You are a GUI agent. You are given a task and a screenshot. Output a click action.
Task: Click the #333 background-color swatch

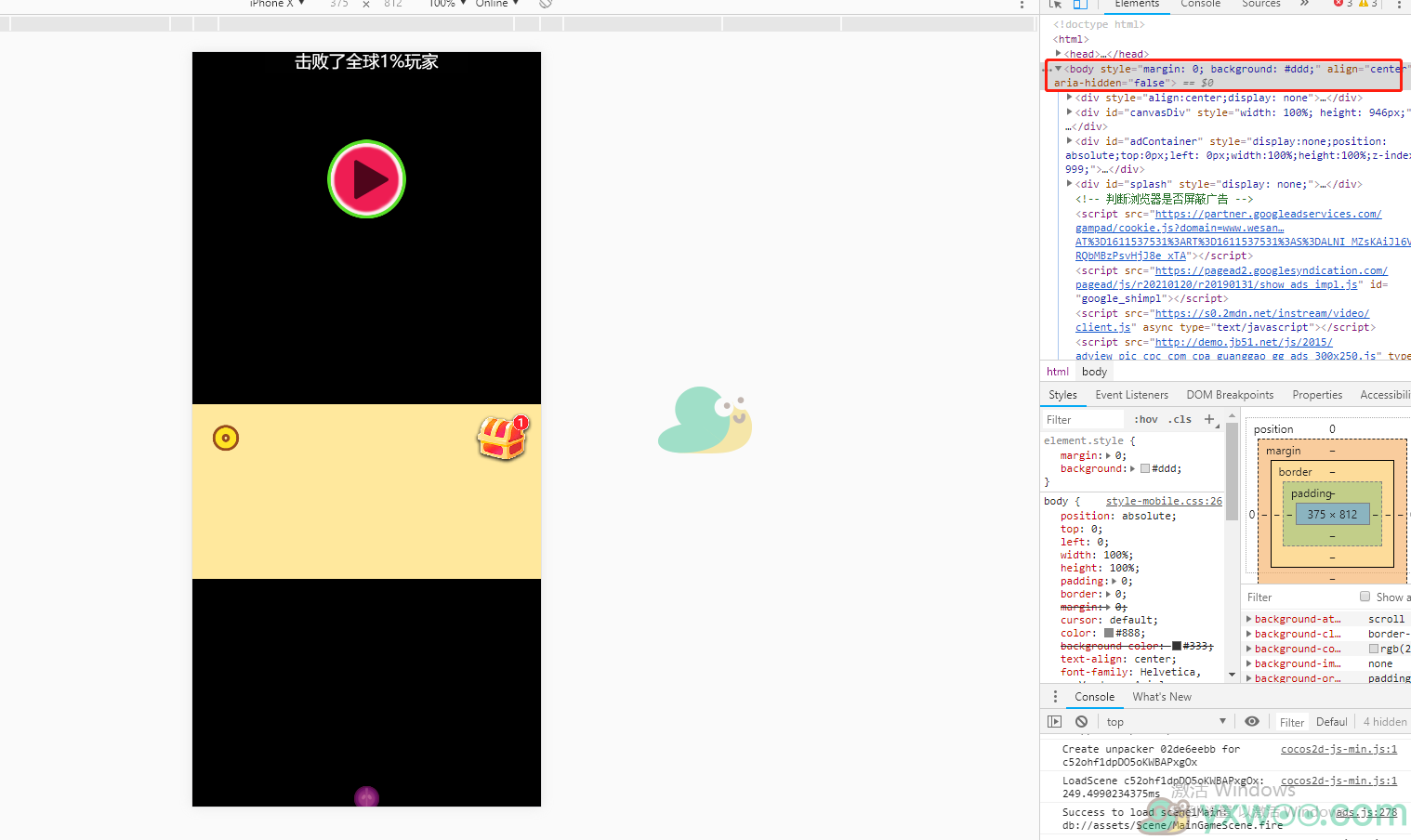pos(1177,646)
